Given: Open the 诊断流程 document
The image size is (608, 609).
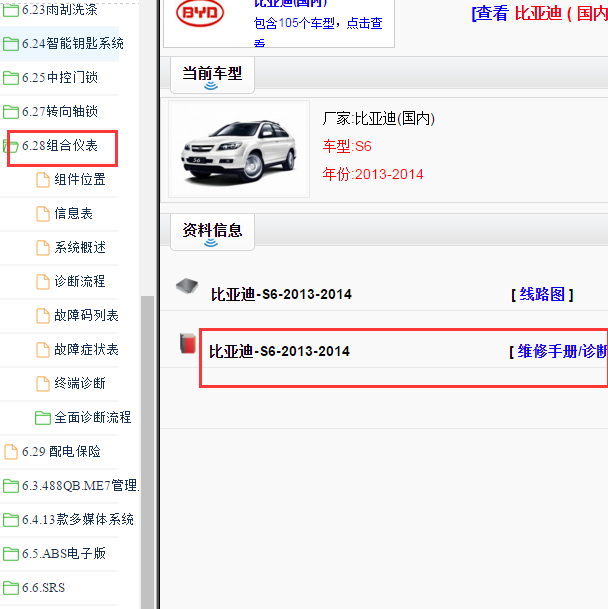Looking at the screenshot, I should pos(80,281).
